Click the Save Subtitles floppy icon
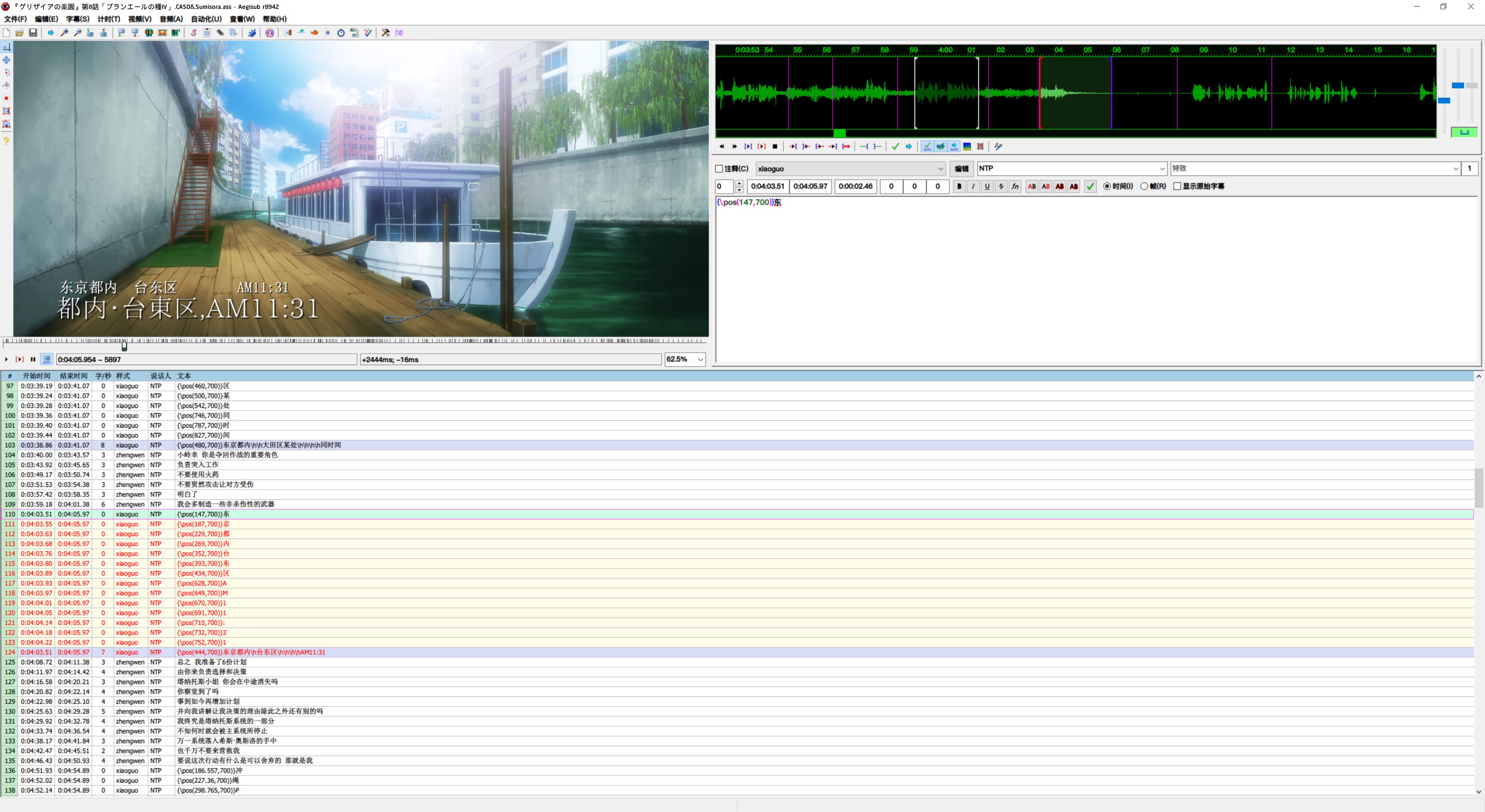The width and height of the screenshot is (1485, 812). pyautogui.click(x=33, y=33)
